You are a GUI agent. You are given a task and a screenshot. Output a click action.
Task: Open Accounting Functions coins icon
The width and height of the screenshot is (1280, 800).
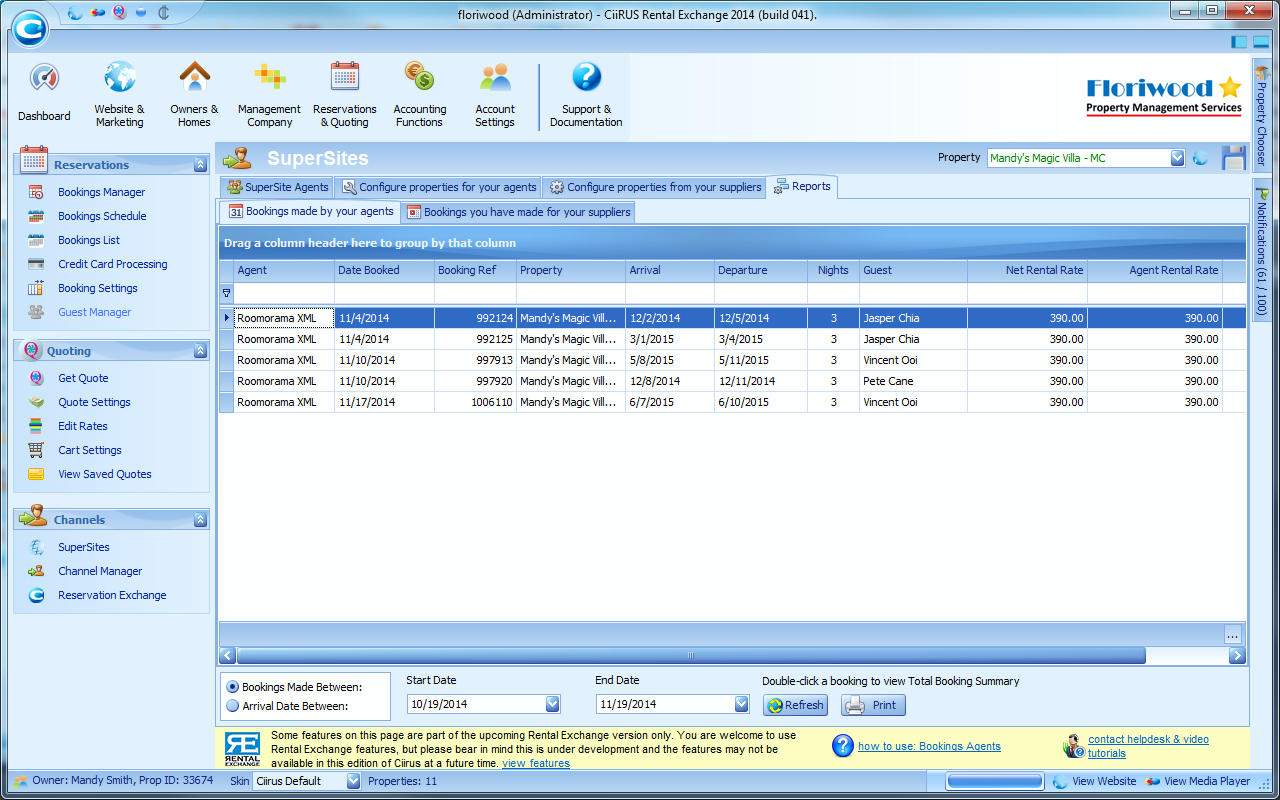click(x=419, y=77)
